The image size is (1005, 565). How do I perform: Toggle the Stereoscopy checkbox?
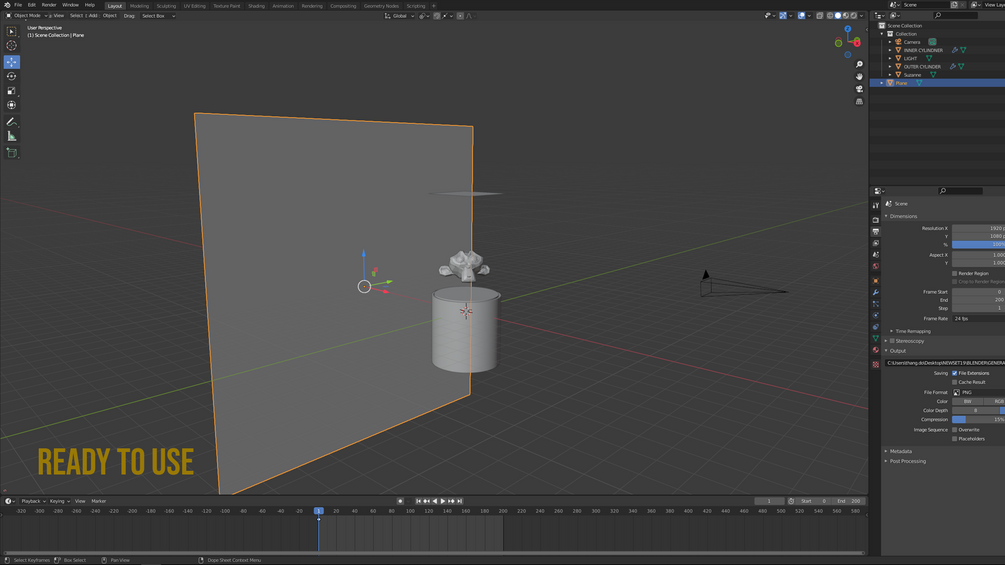(x=892, y=341)
